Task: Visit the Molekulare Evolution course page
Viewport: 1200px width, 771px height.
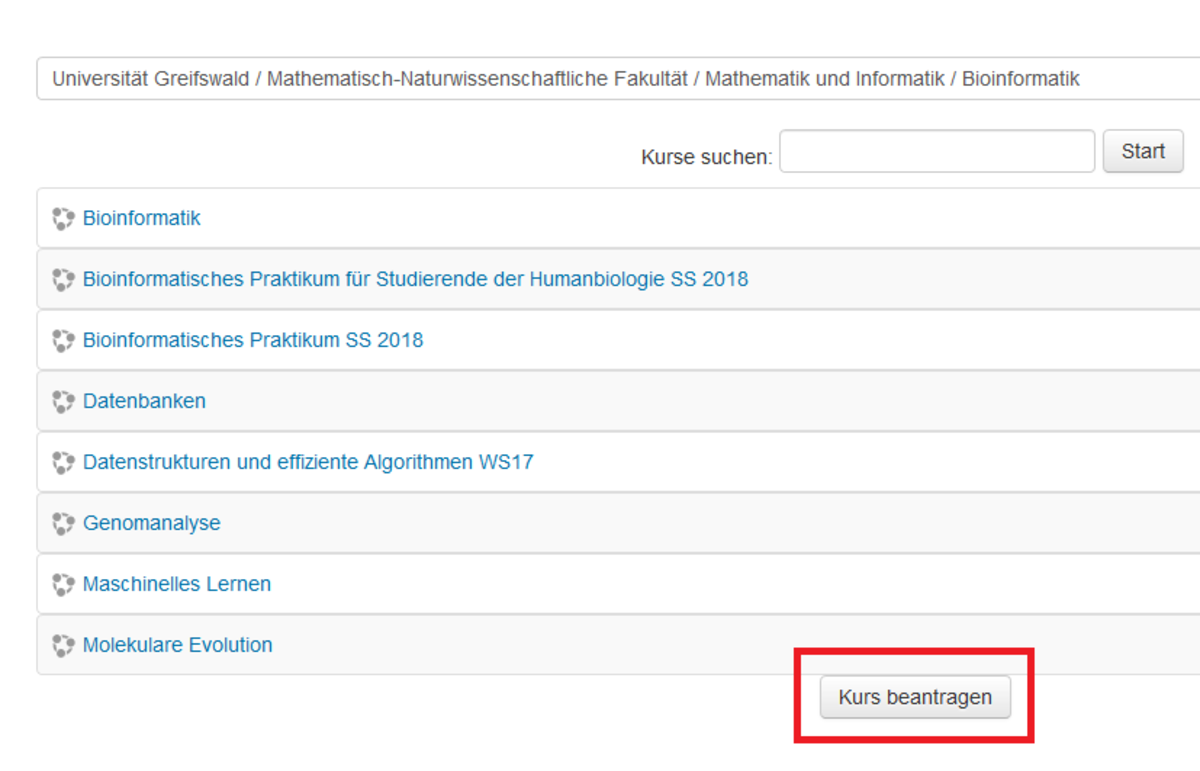Action: (x=178, y=645)
